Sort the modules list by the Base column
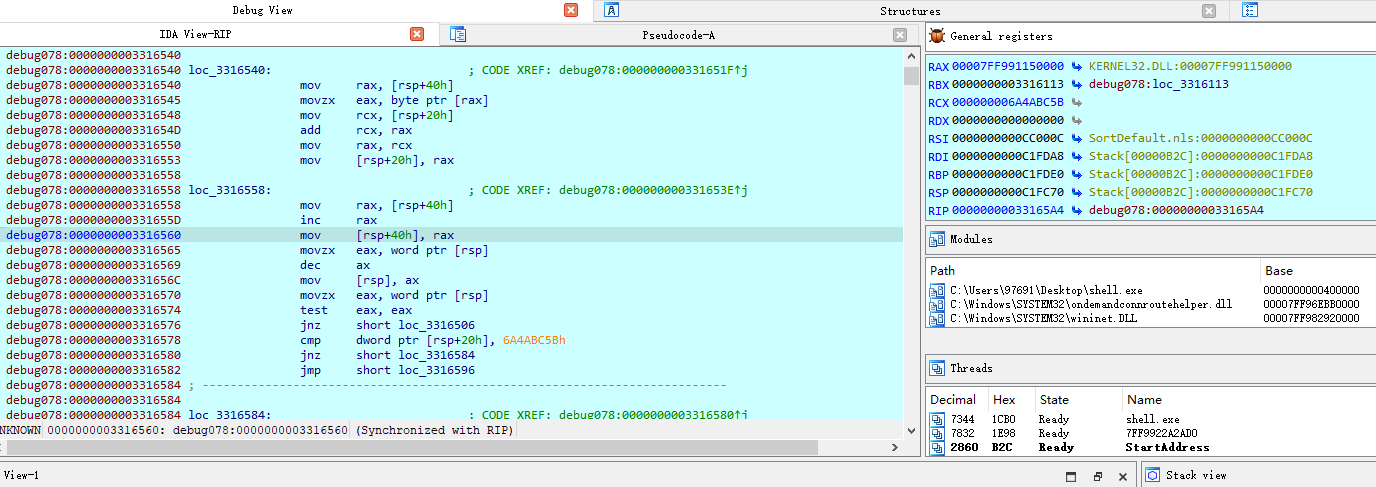Viewport: 1376px width, 487px height. [1317, 270]
